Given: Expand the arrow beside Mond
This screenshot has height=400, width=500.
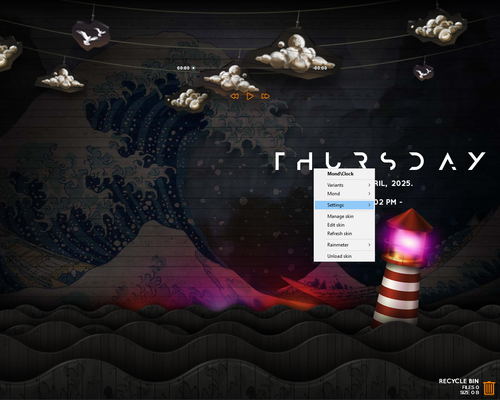Looking at the screenshot, I should [x=369, y=194].
